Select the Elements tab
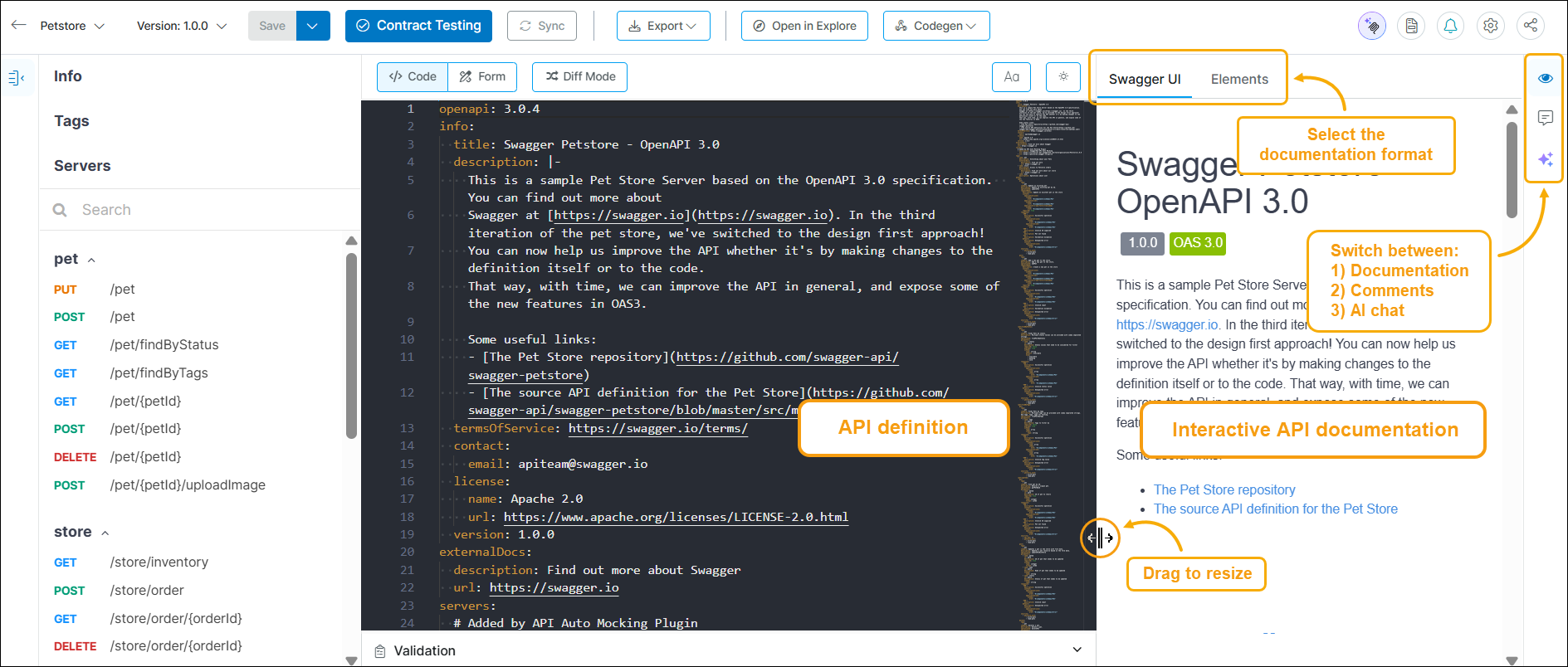The height and width of the screenshot is (667, 1568). click(1239, 79)
